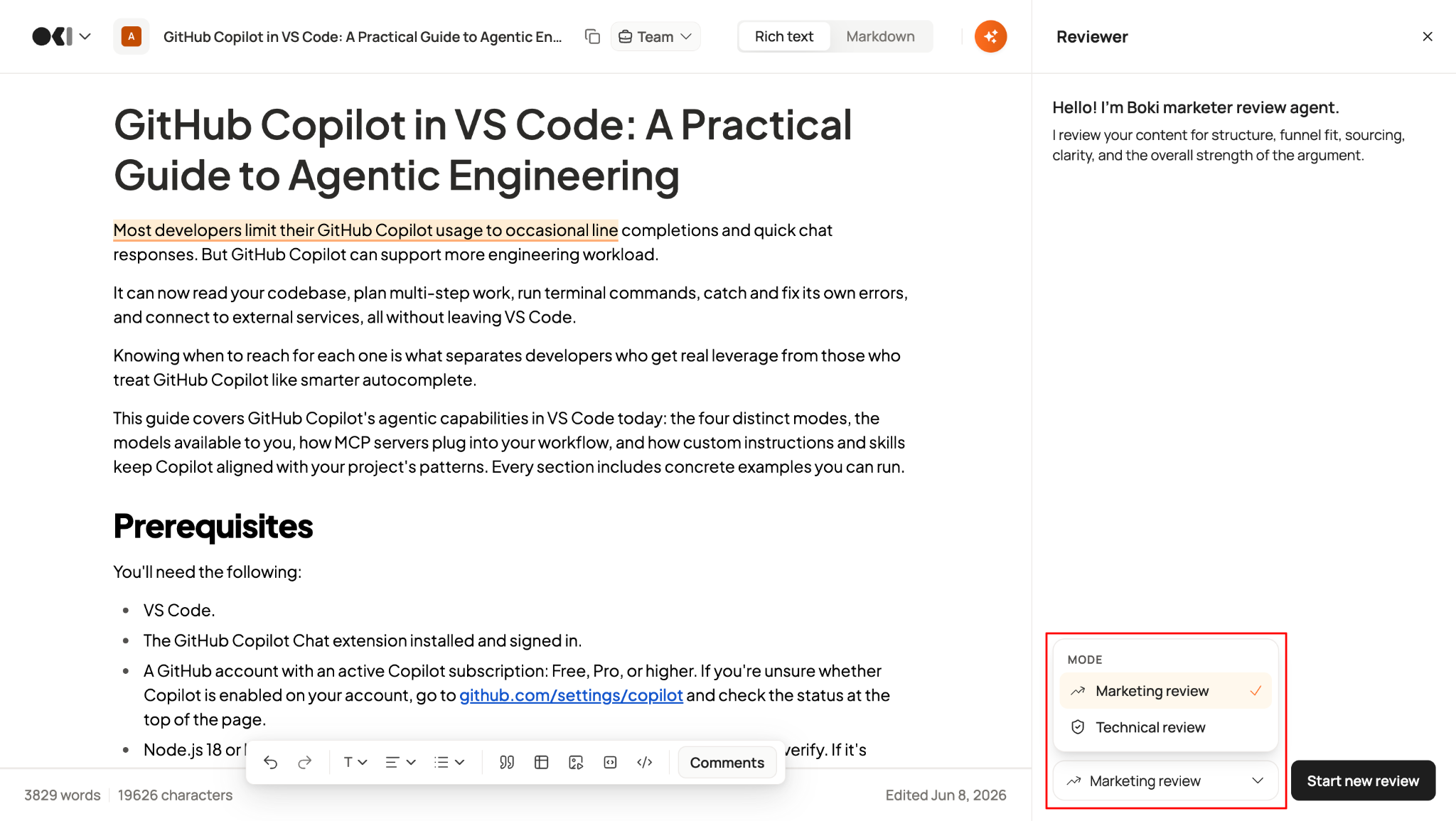The height and width of the screenshot is (821, 1456).
Task: Click the undo arrow in the toolbar
Action: 270,762
